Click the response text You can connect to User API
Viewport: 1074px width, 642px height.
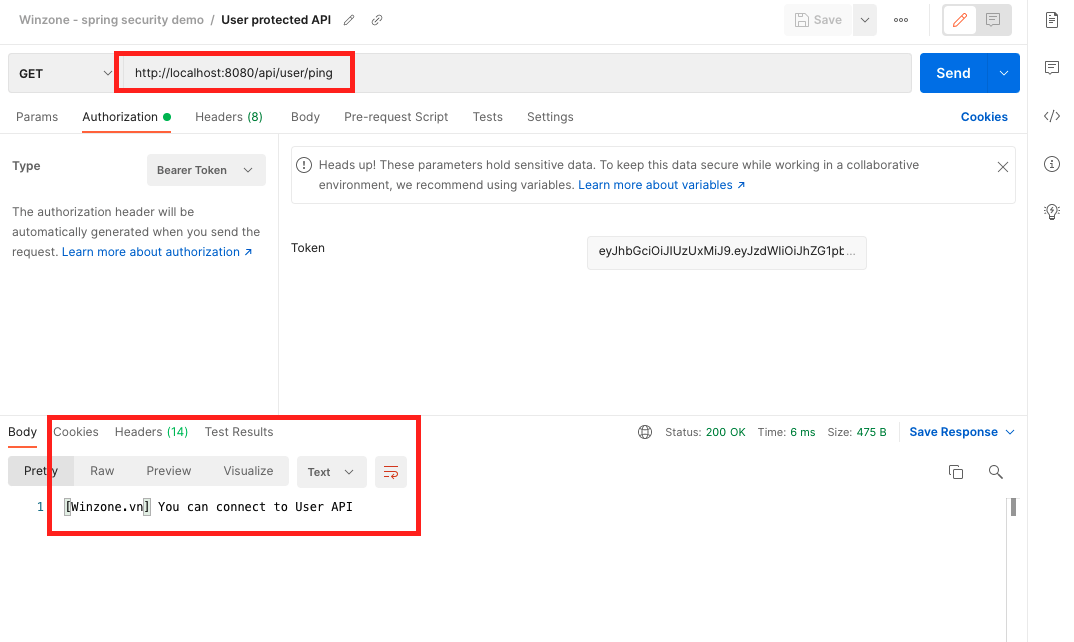[x=255, y=507]
